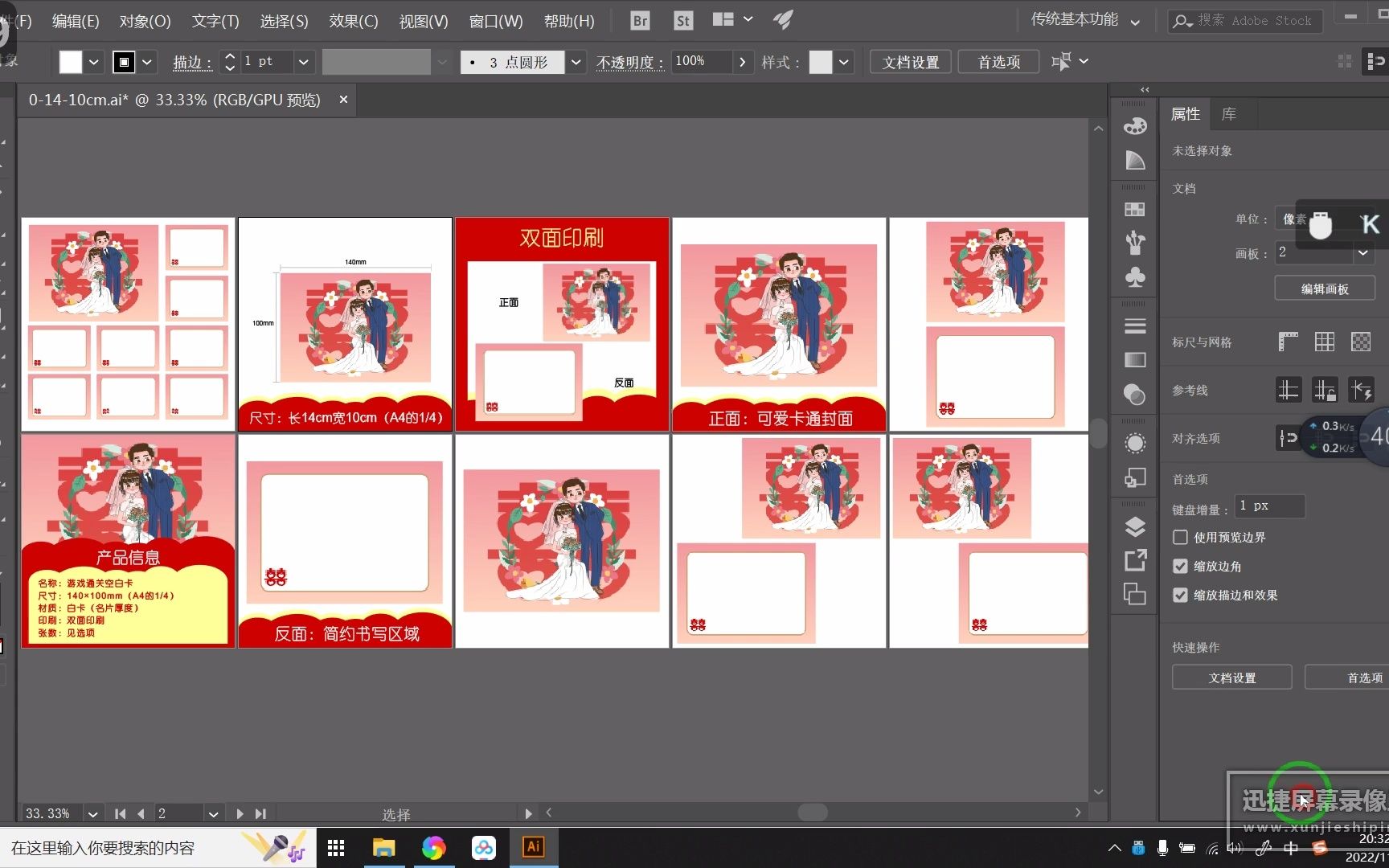1389x868 pixels.
Task: Open Illustrator from the Windows taskbar
Action: click(x=534, y=847)
